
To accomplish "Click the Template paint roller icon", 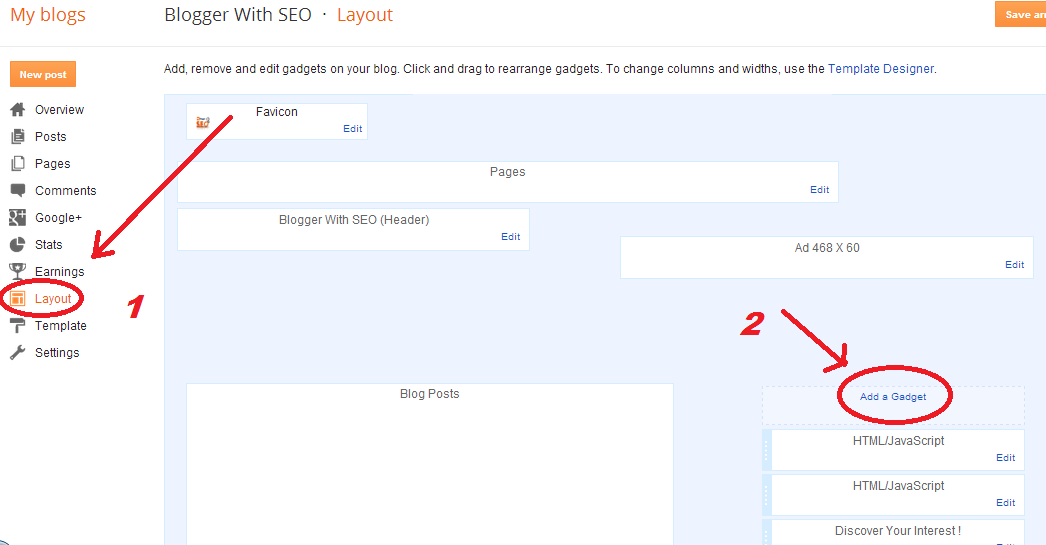I will coord(17,326).
